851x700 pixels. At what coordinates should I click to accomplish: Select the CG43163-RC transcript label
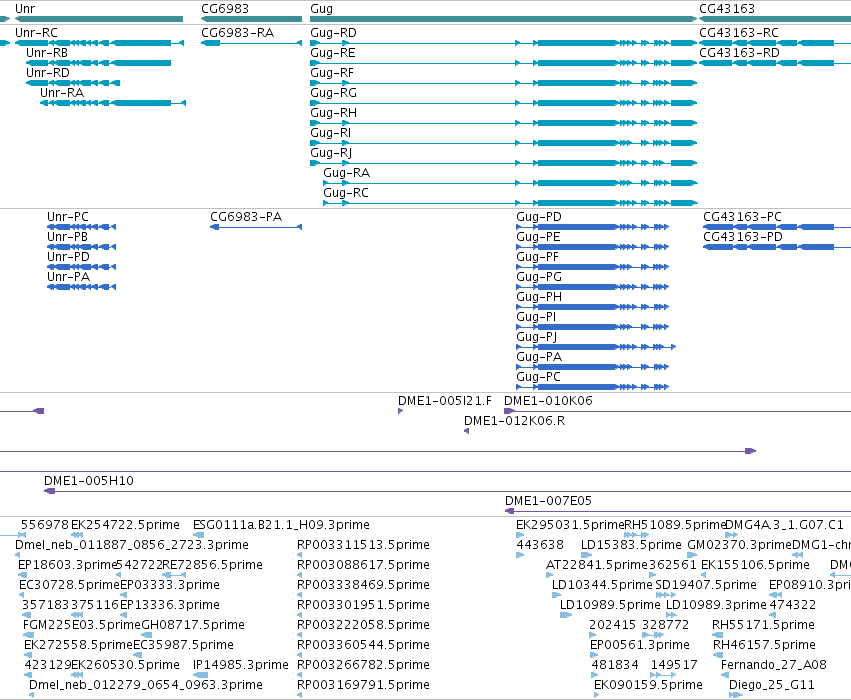click(739, 33)
